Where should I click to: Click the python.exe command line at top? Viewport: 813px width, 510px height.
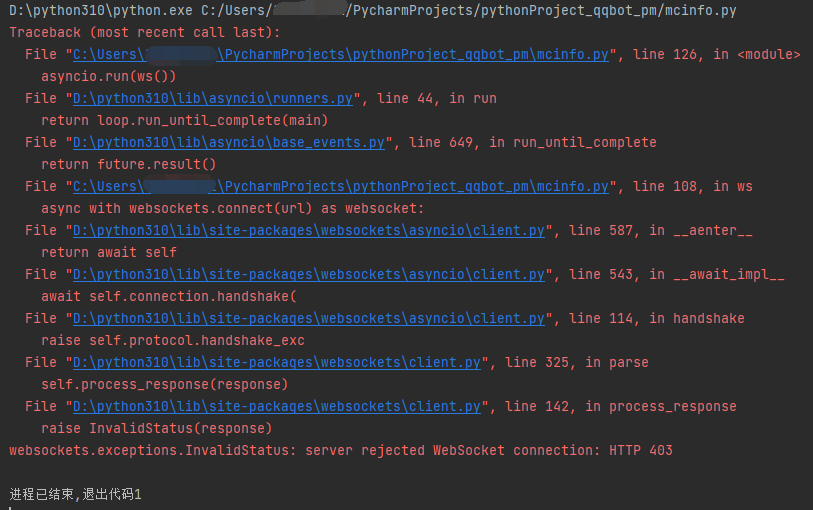click(372, 10)
